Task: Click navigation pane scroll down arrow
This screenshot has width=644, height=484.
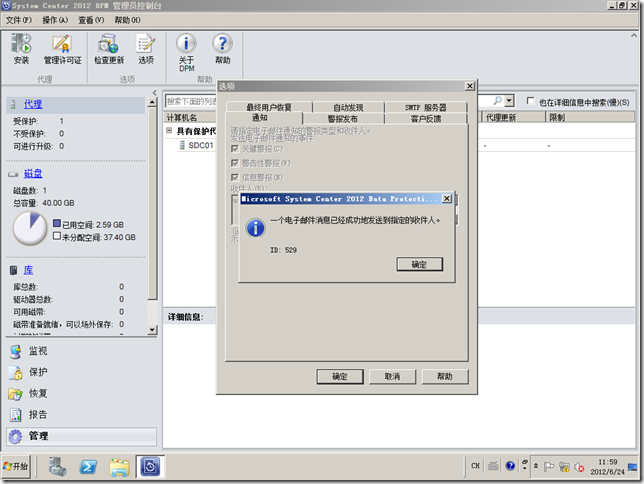Action: 152,330
